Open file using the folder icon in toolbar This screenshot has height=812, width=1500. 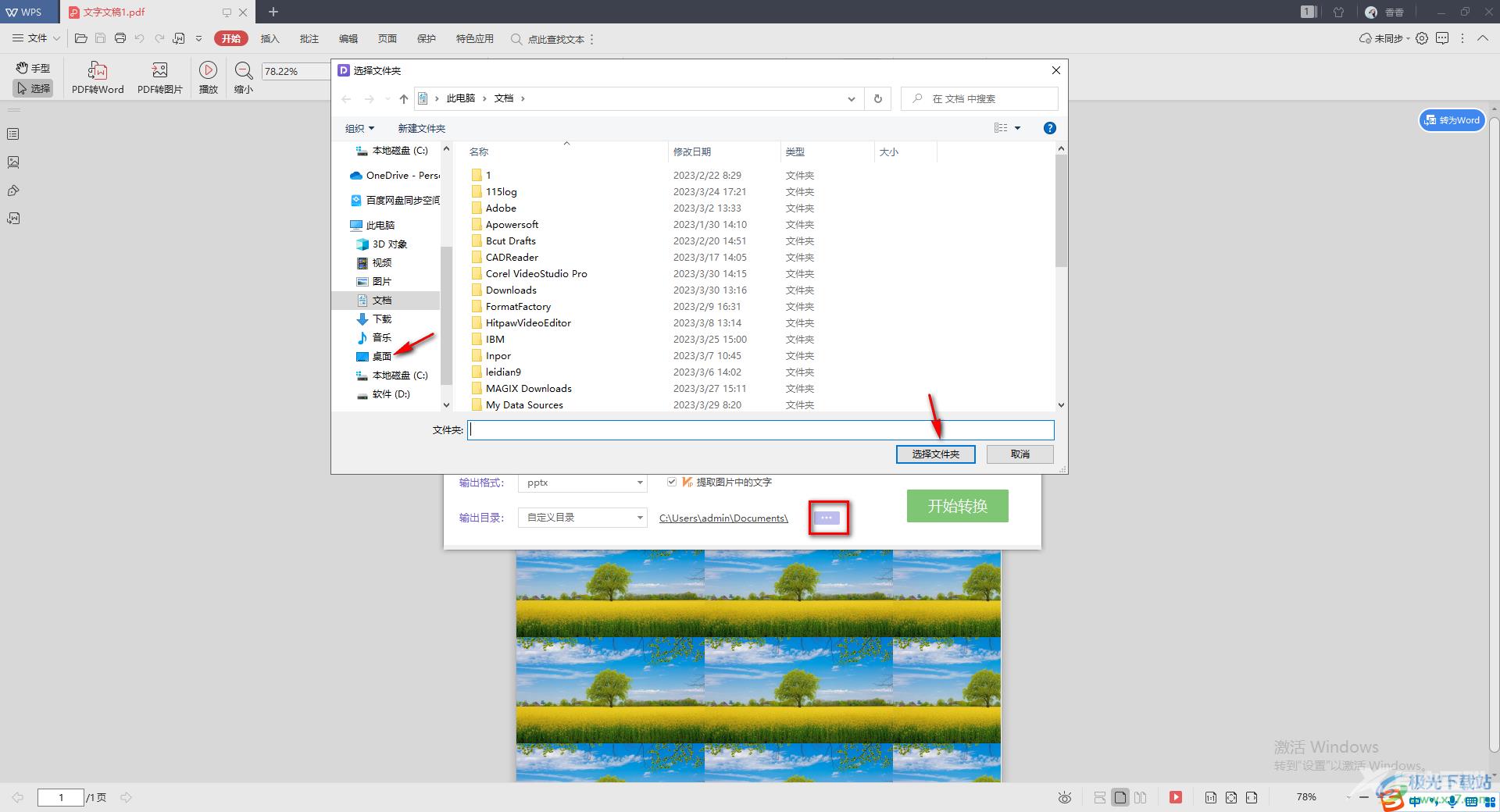pos(80,38)
